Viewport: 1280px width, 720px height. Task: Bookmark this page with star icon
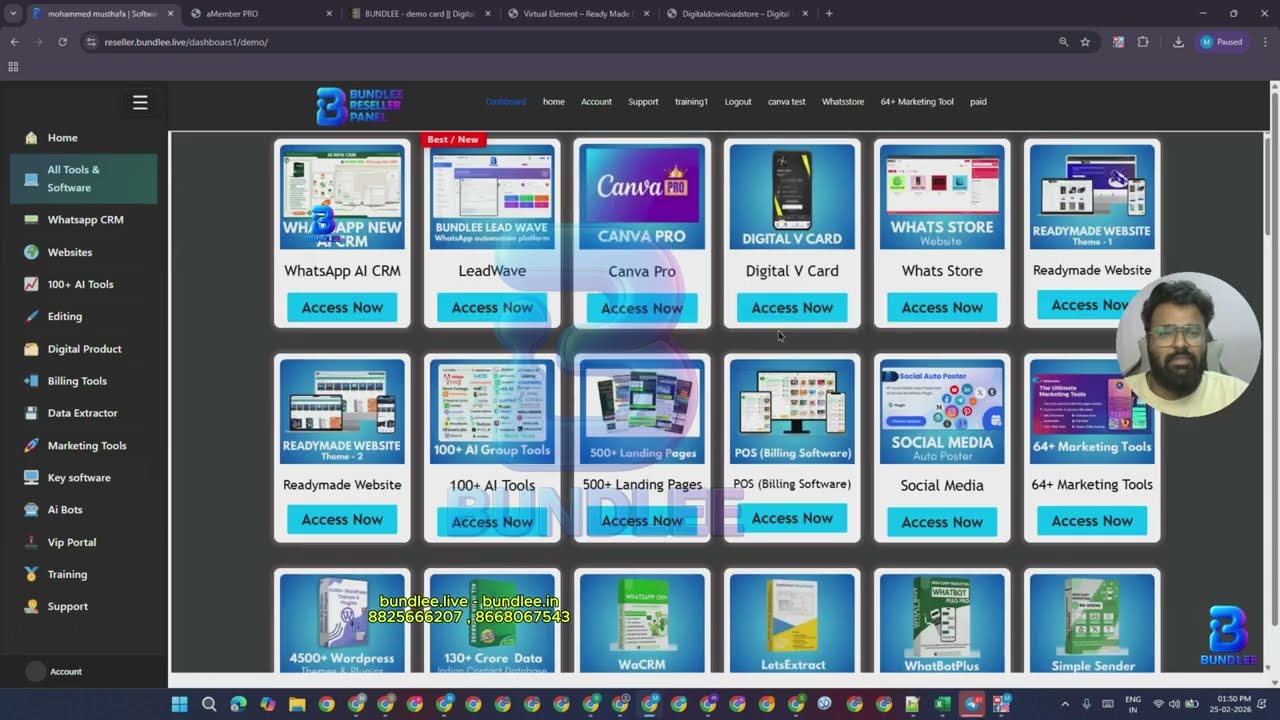(x=1085, y=42)
